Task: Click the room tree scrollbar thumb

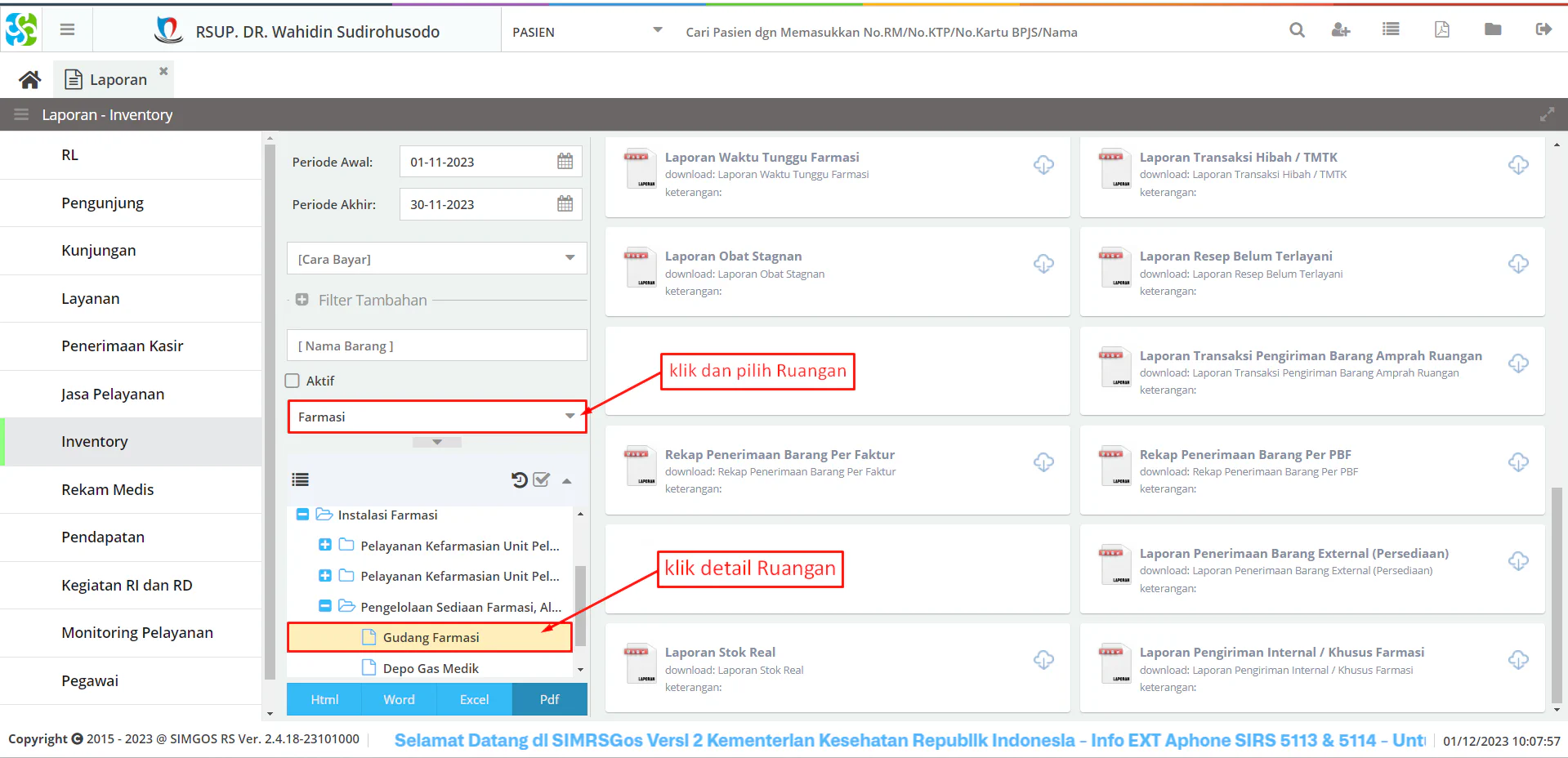Action: tap(580, 605)
